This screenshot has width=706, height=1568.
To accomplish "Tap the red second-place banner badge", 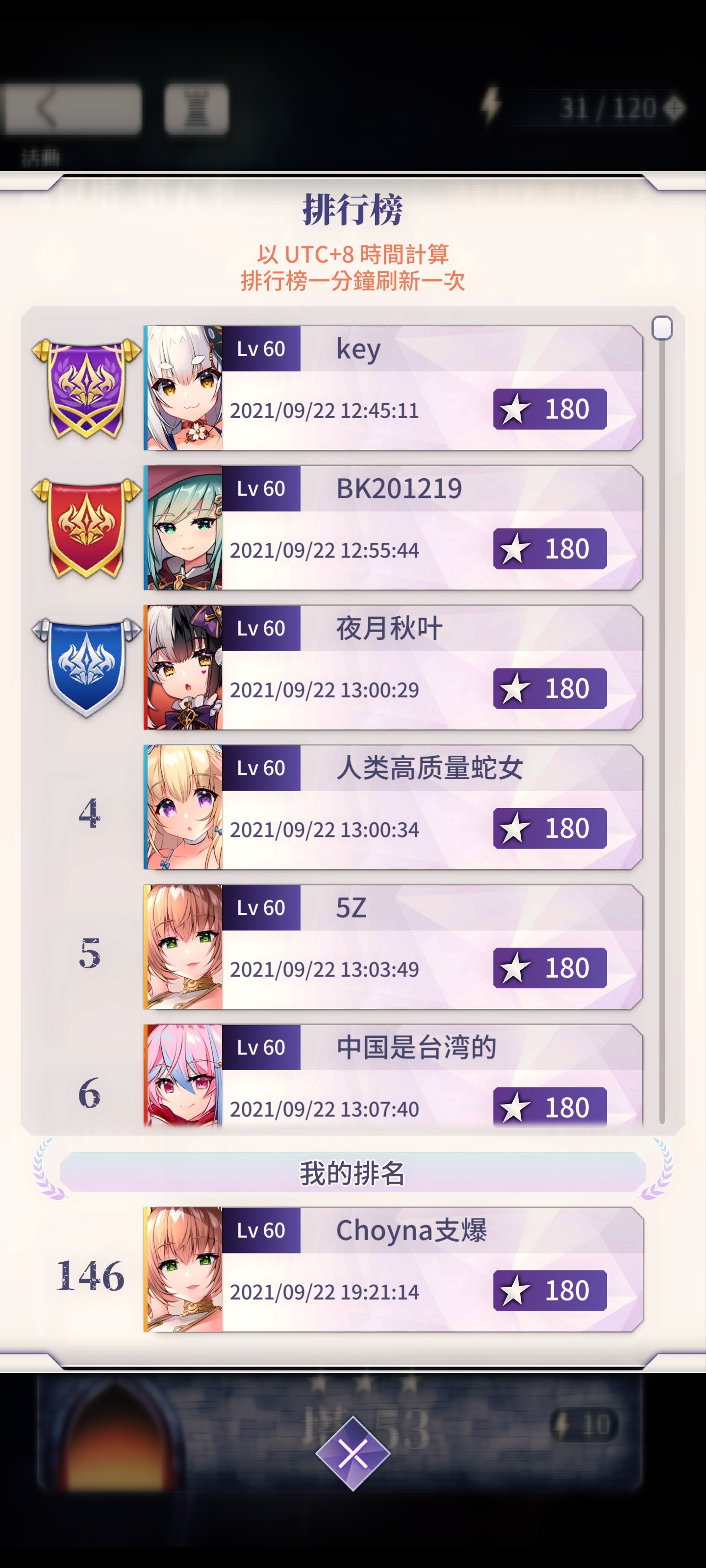I will coord(86,528).
